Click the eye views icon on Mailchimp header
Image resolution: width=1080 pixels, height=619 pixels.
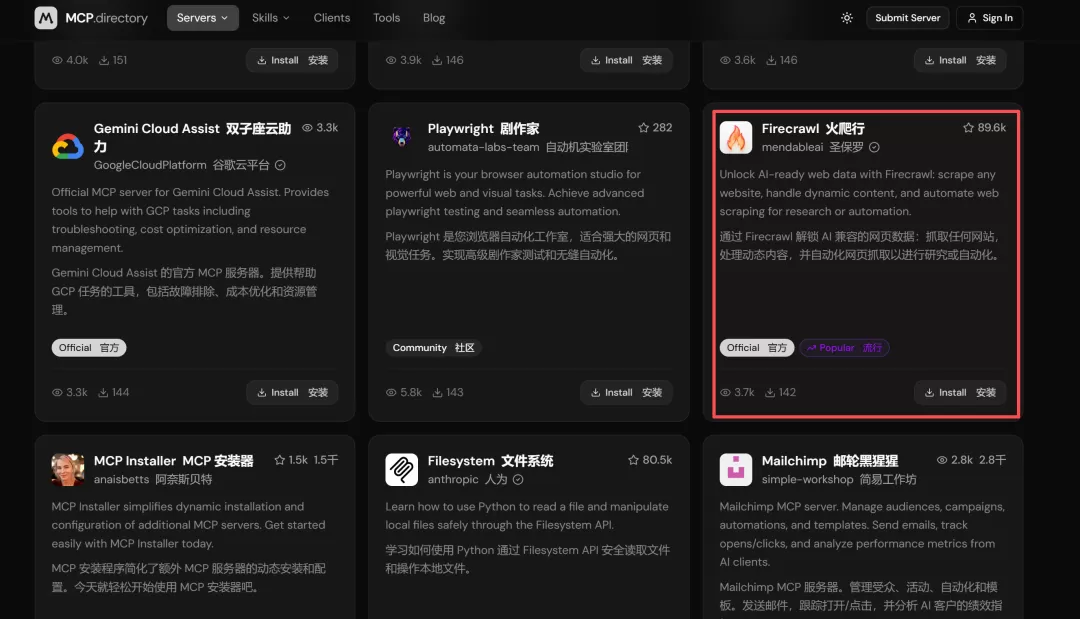942,460
